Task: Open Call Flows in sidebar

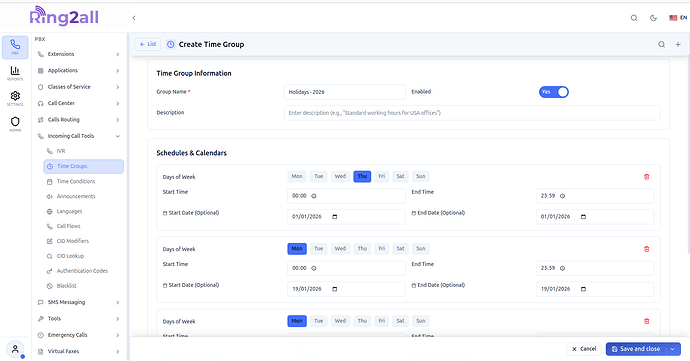Action: point(83,226)
